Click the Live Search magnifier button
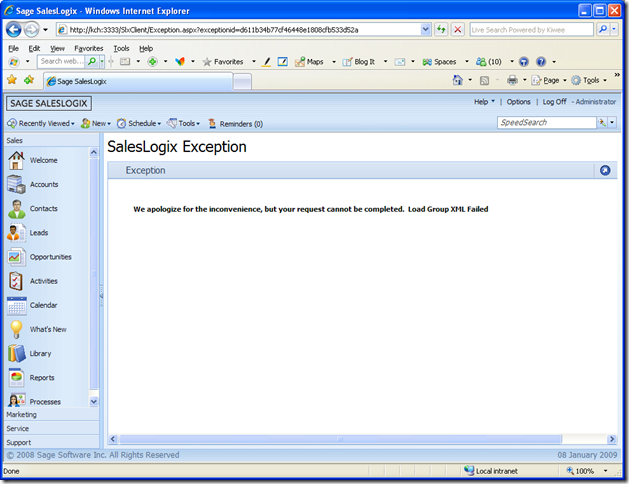629x484 pixels. [x=603, y=29]
